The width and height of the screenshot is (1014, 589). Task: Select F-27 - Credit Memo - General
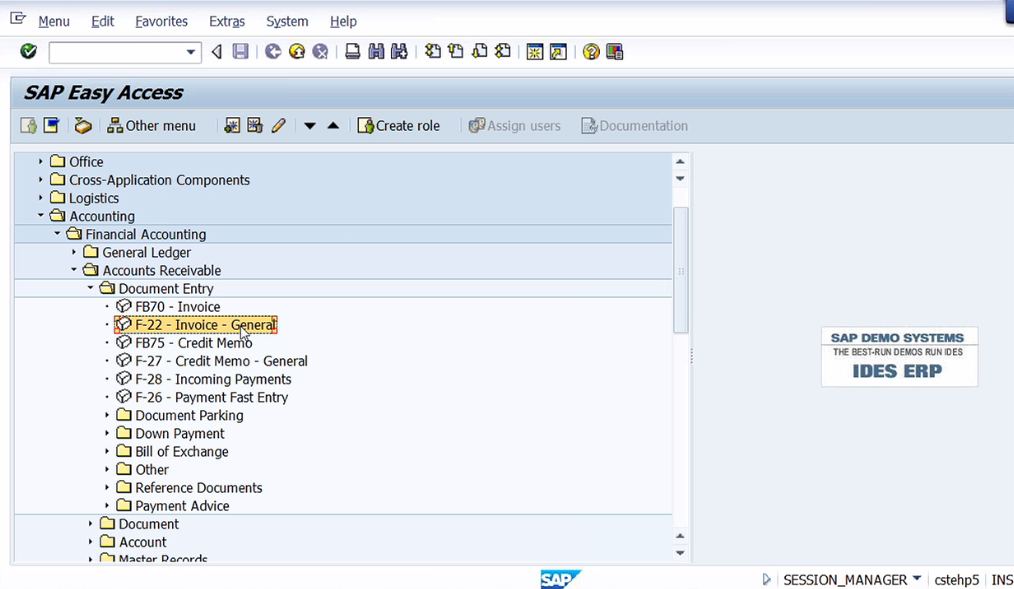pyautogui.click(x=221, y=361)
